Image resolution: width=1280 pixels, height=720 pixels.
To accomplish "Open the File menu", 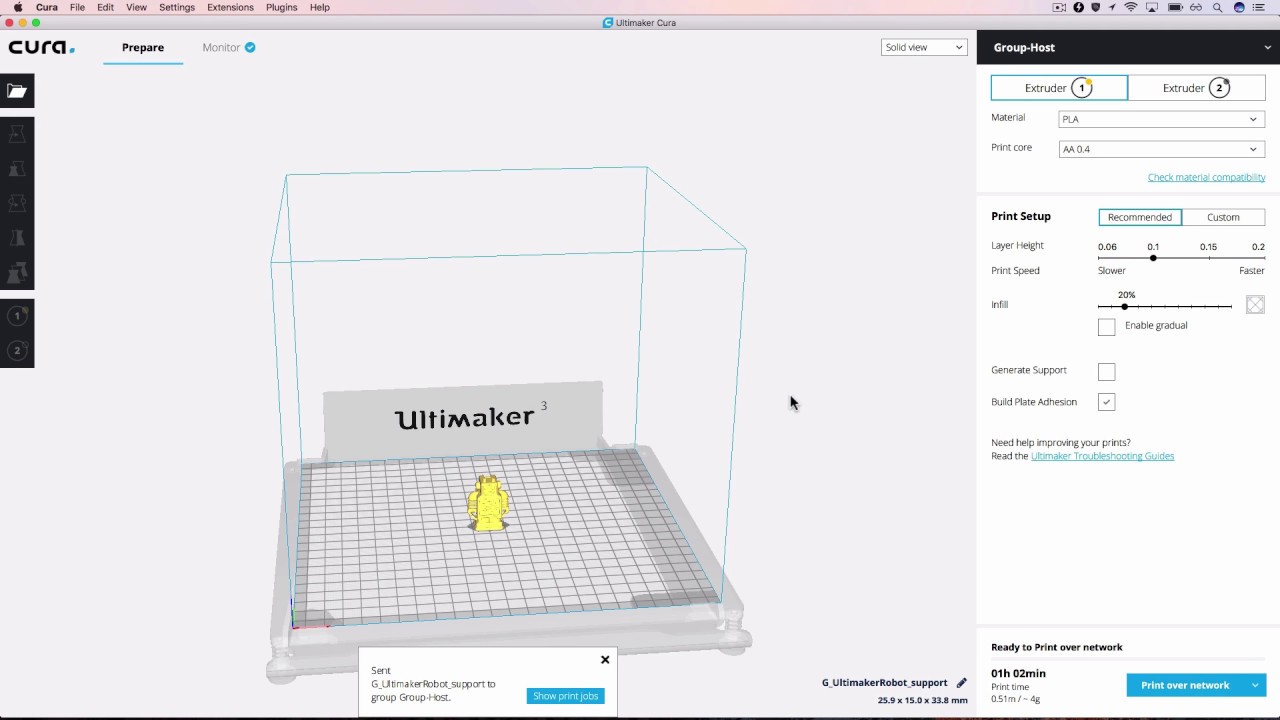I will (x=77, y=7).
